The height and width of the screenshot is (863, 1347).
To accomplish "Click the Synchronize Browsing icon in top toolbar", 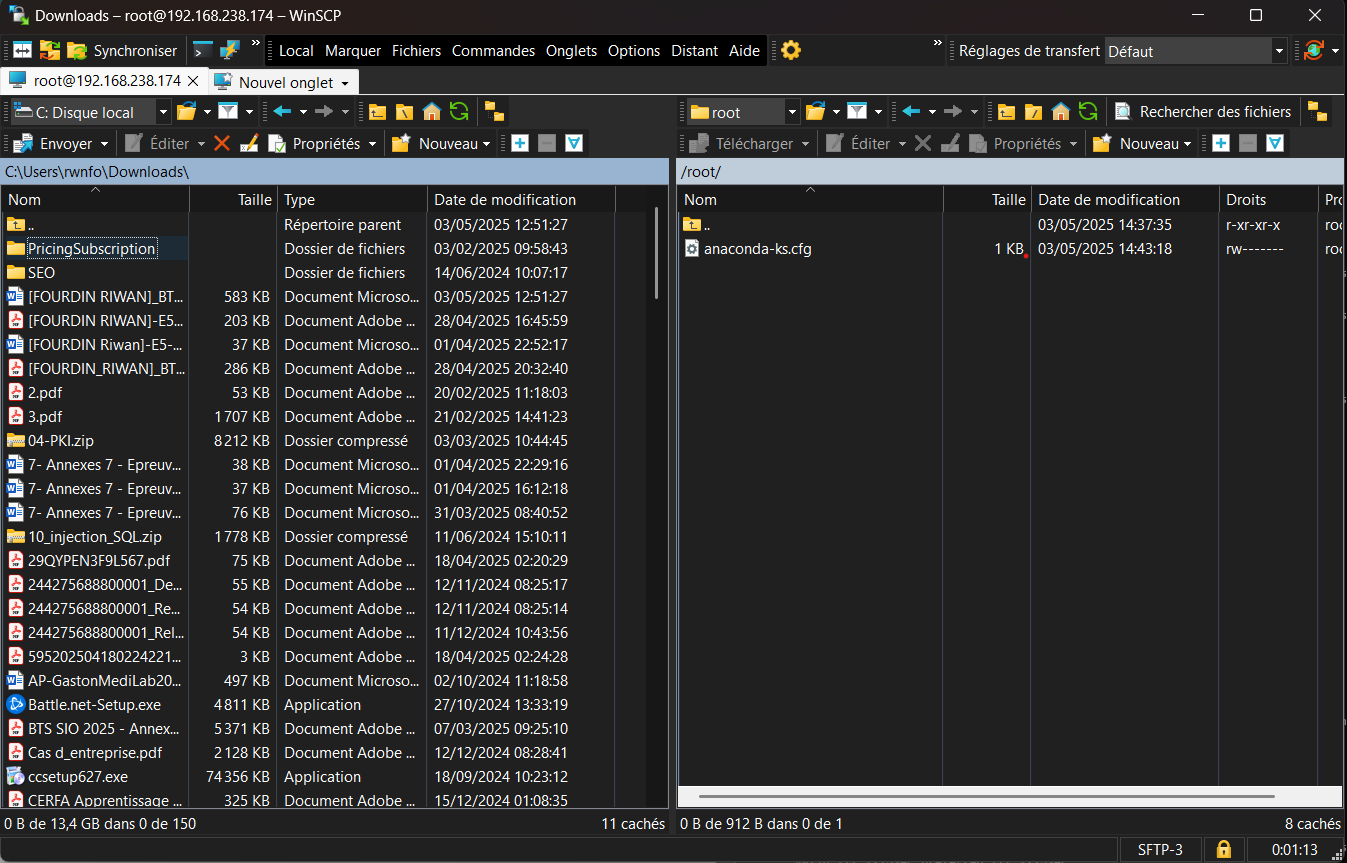I will (x=50, y=50).
